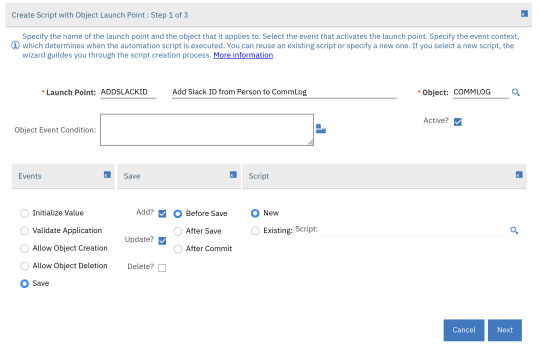Click inside the Object Event Condition box
This screenshot has width=540, height=361.
[207, 130]
